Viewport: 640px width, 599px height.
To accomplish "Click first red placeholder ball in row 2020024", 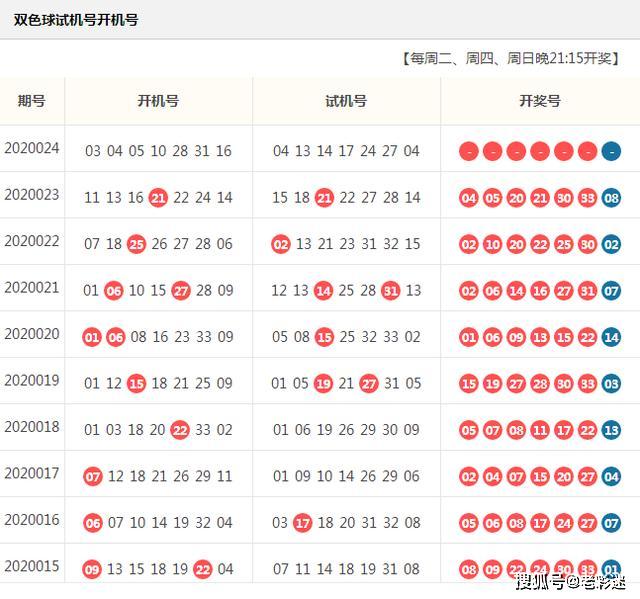I will pos(469,151).
